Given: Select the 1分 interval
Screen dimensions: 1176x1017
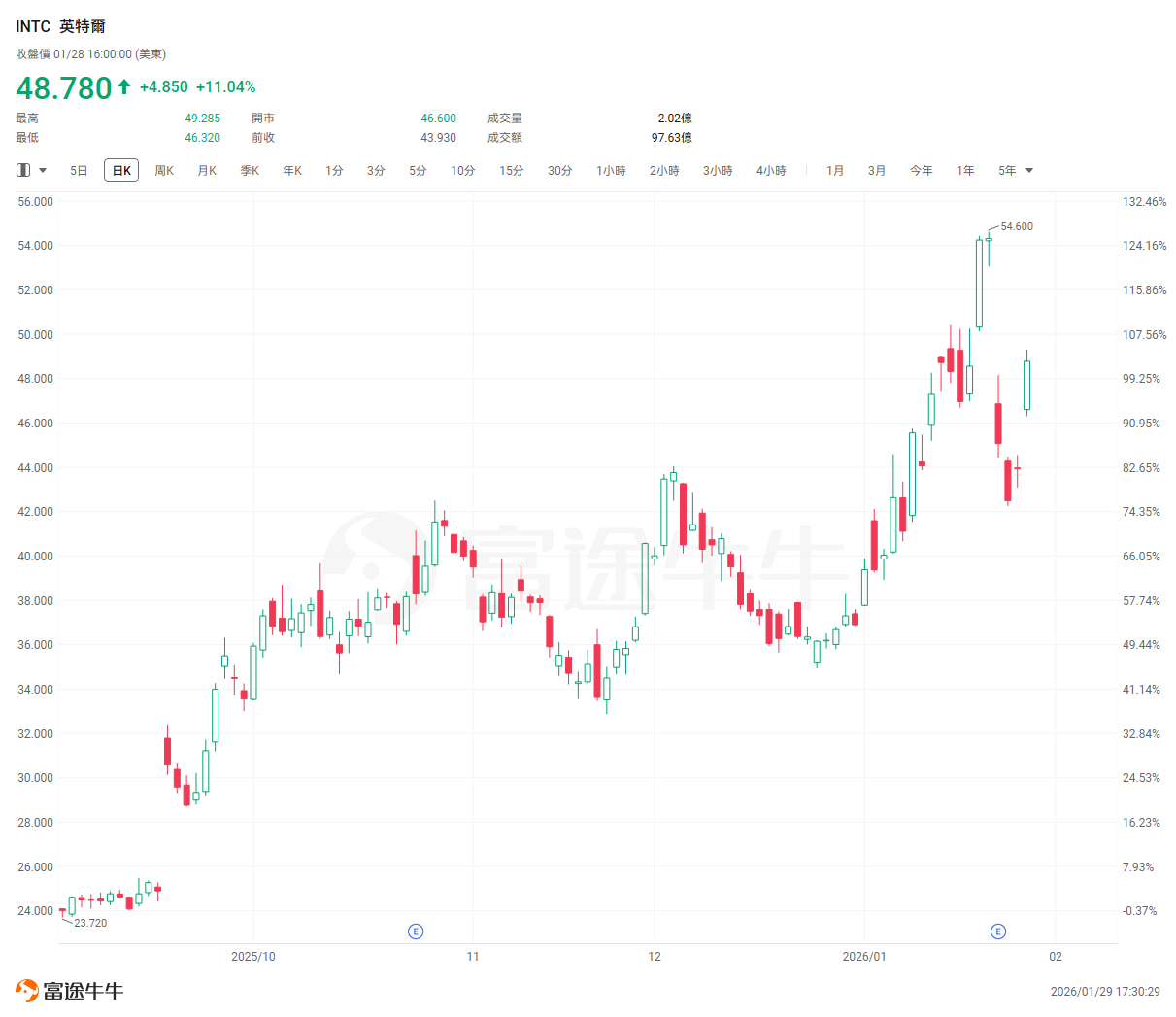Looking at the screenshot, I should click(333, 170).
